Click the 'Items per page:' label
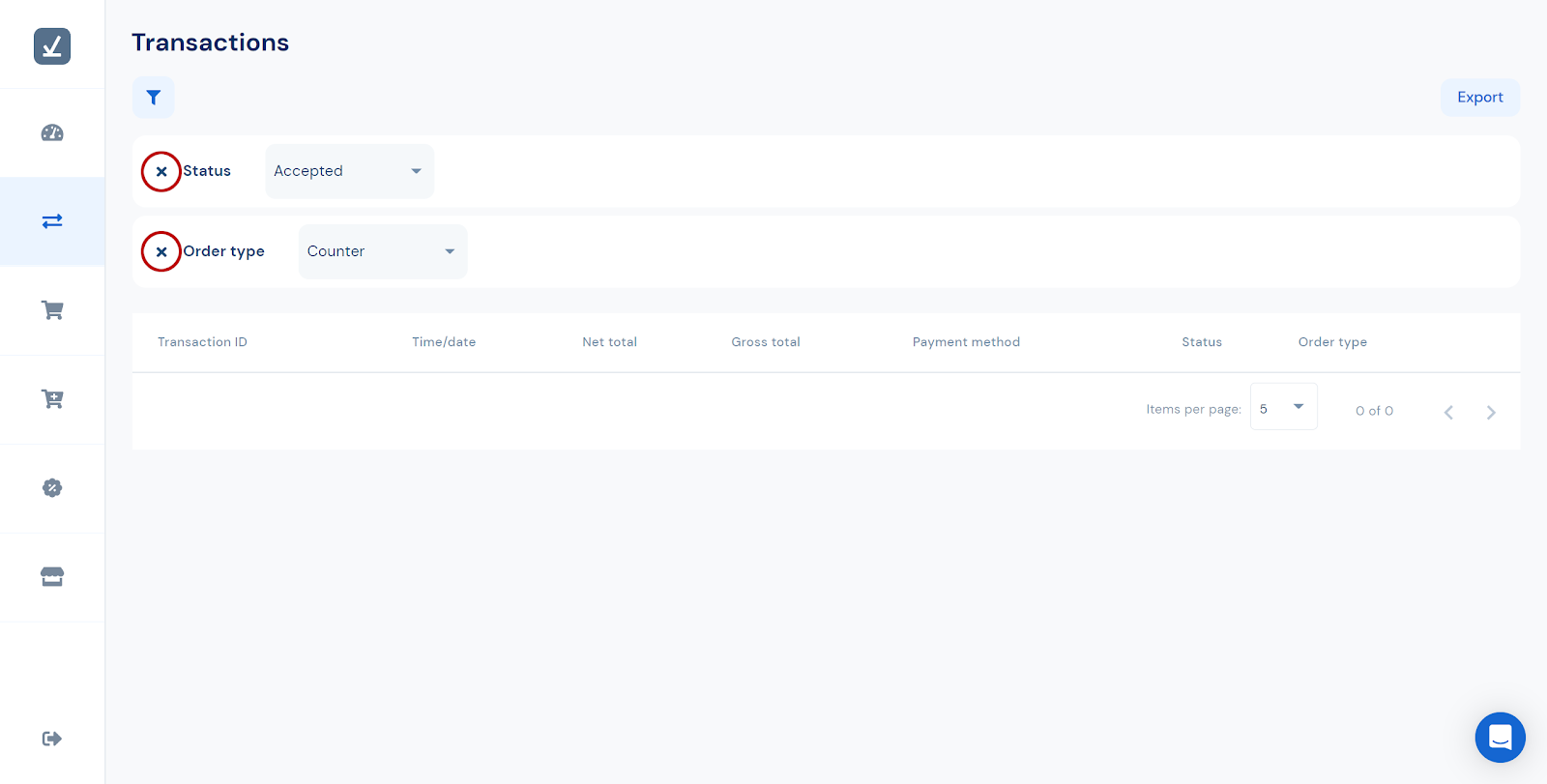Screen dimensions: 1547x784 (x=1194, y=410)
